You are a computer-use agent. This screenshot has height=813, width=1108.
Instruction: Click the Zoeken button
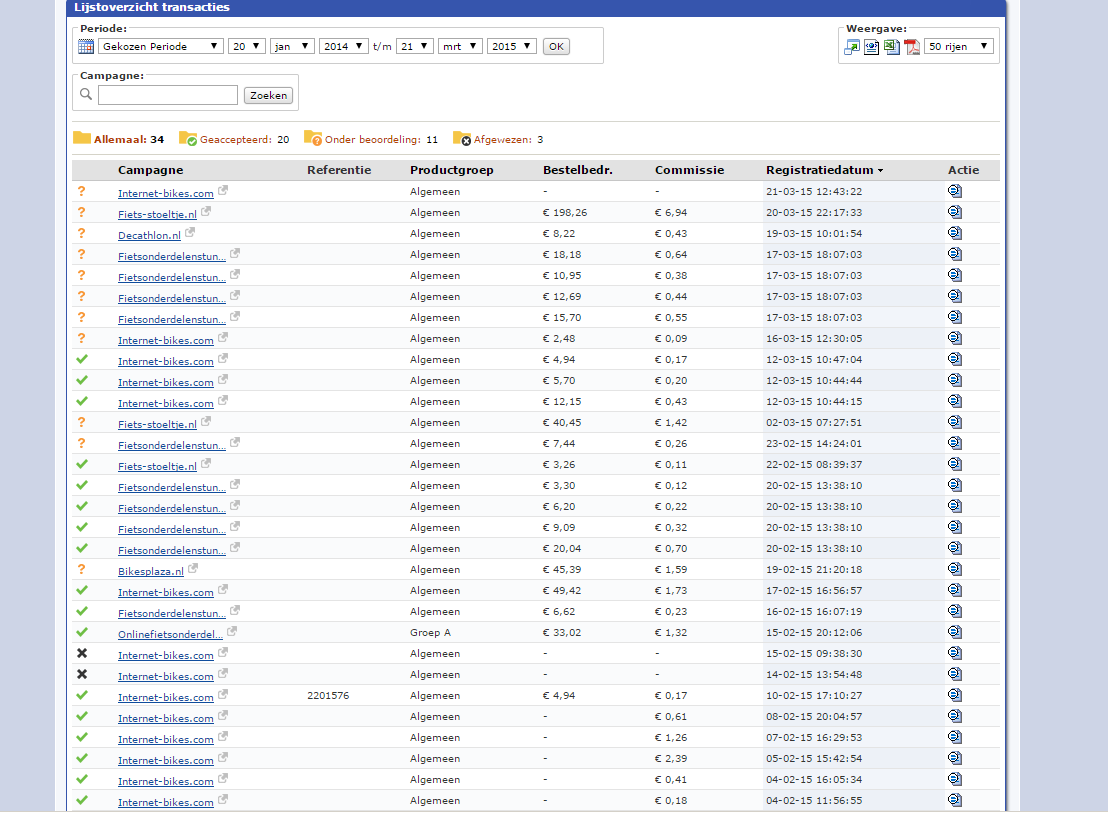coord(269,95)
